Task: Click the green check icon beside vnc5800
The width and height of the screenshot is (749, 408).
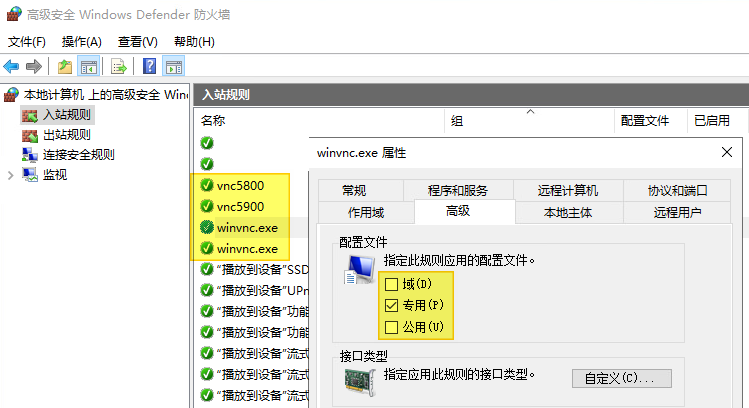Action: point(207,185)
